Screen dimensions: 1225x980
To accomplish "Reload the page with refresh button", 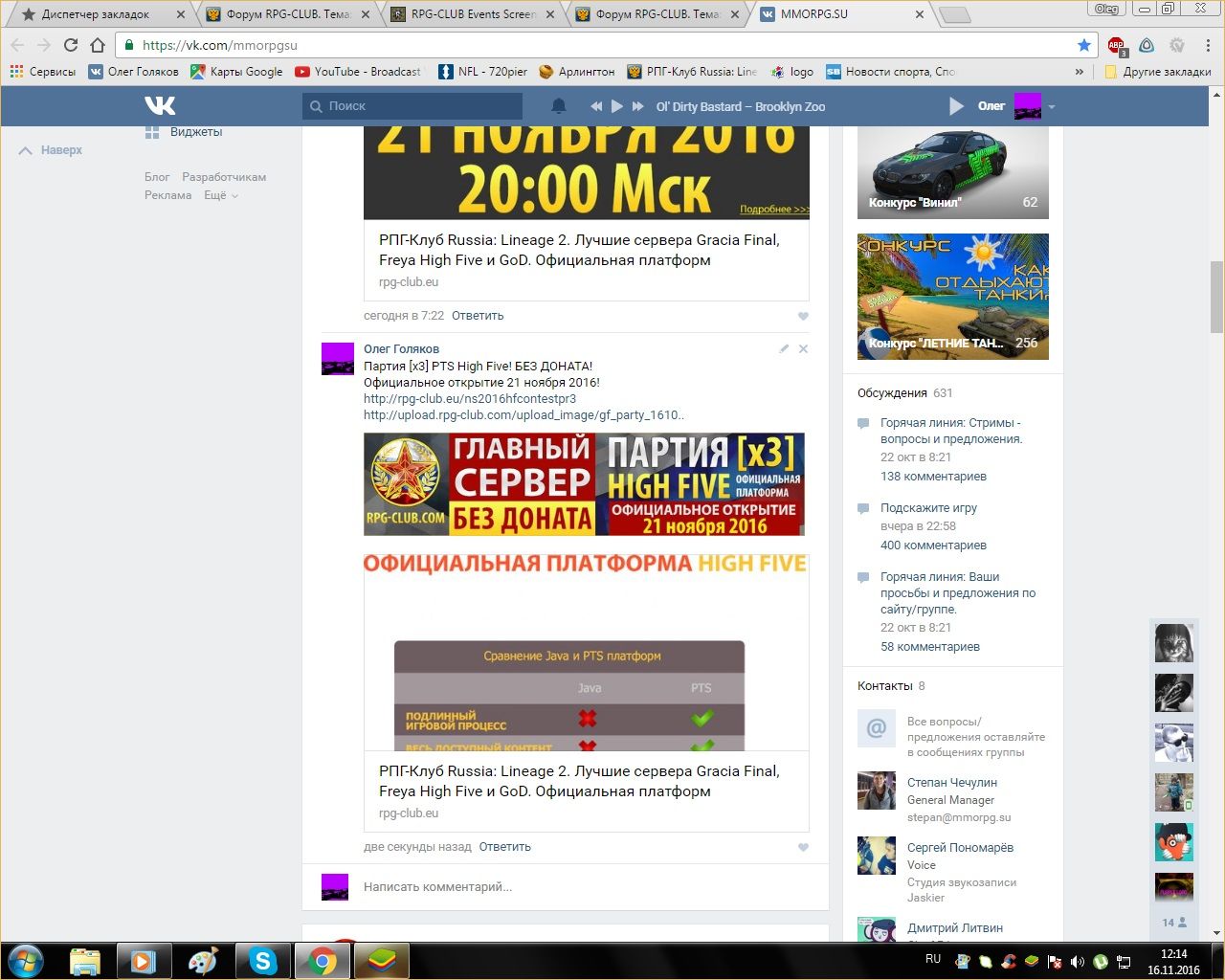I will point(71,45).
